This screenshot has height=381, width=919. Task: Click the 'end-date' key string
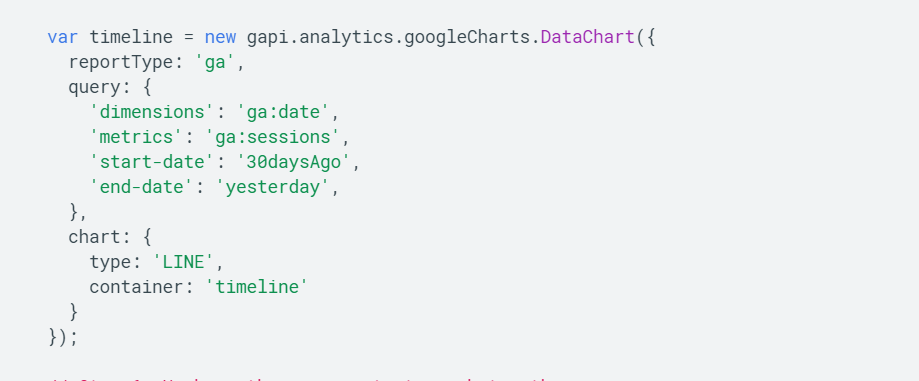pyautogui.click(x=142, y=187)
